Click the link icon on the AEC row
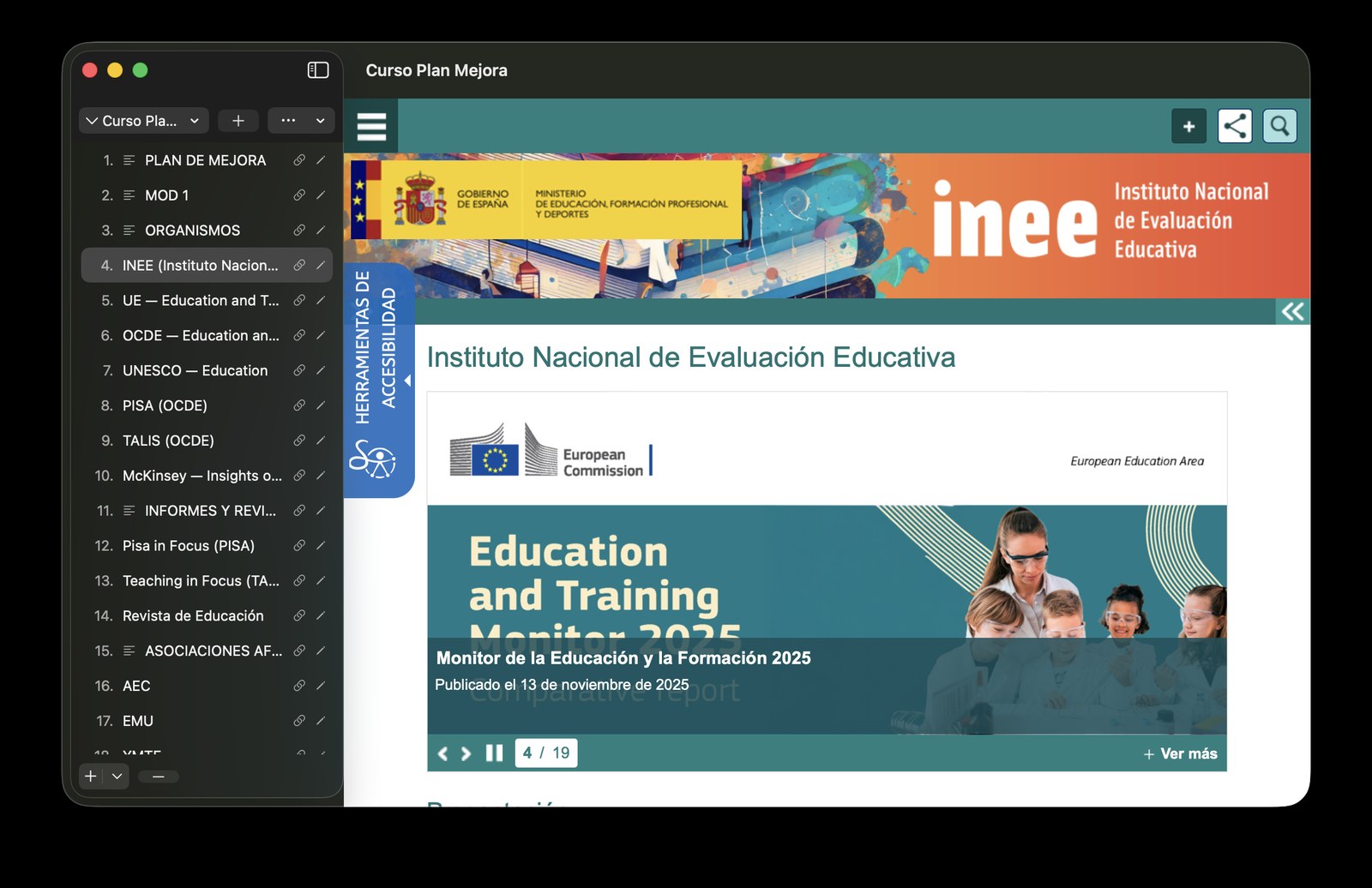Viewport: 1372px width, 888px height. coord(299,686)
